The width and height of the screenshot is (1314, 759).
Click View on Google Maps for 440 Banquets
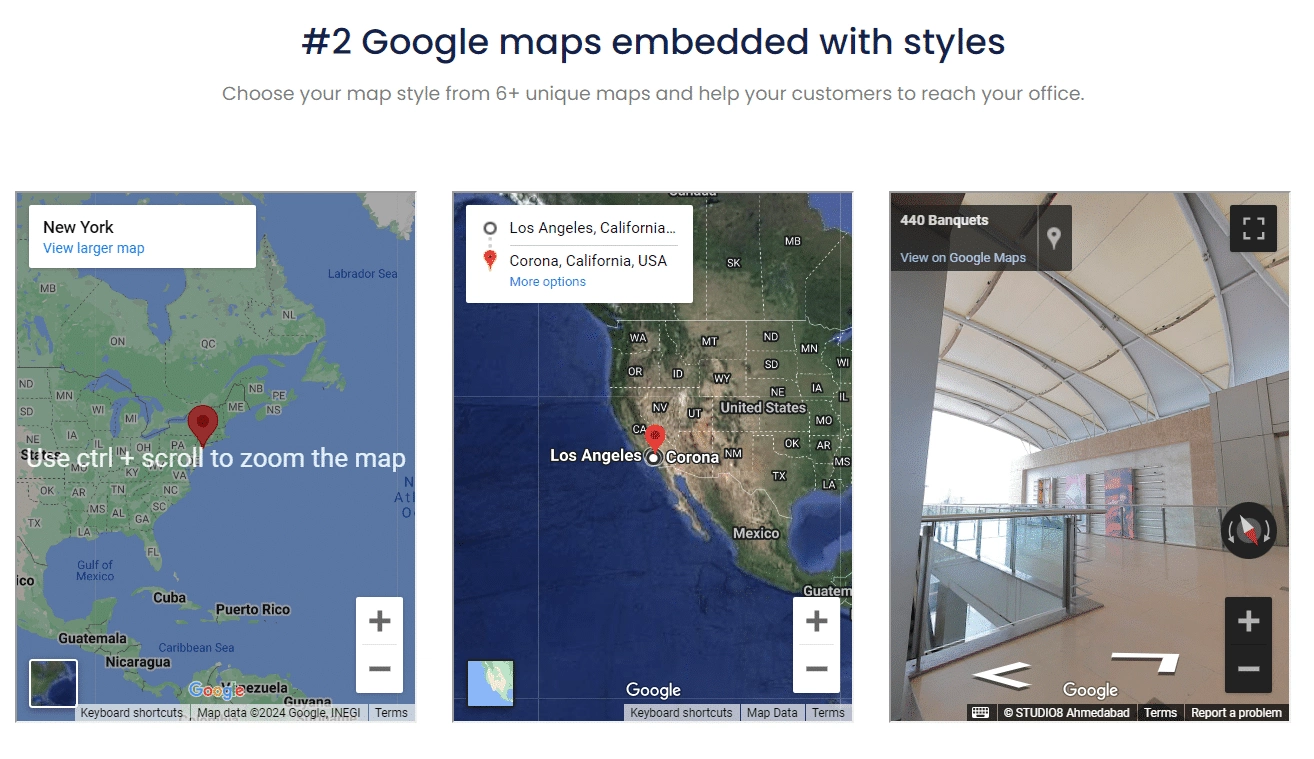(965, 257)
